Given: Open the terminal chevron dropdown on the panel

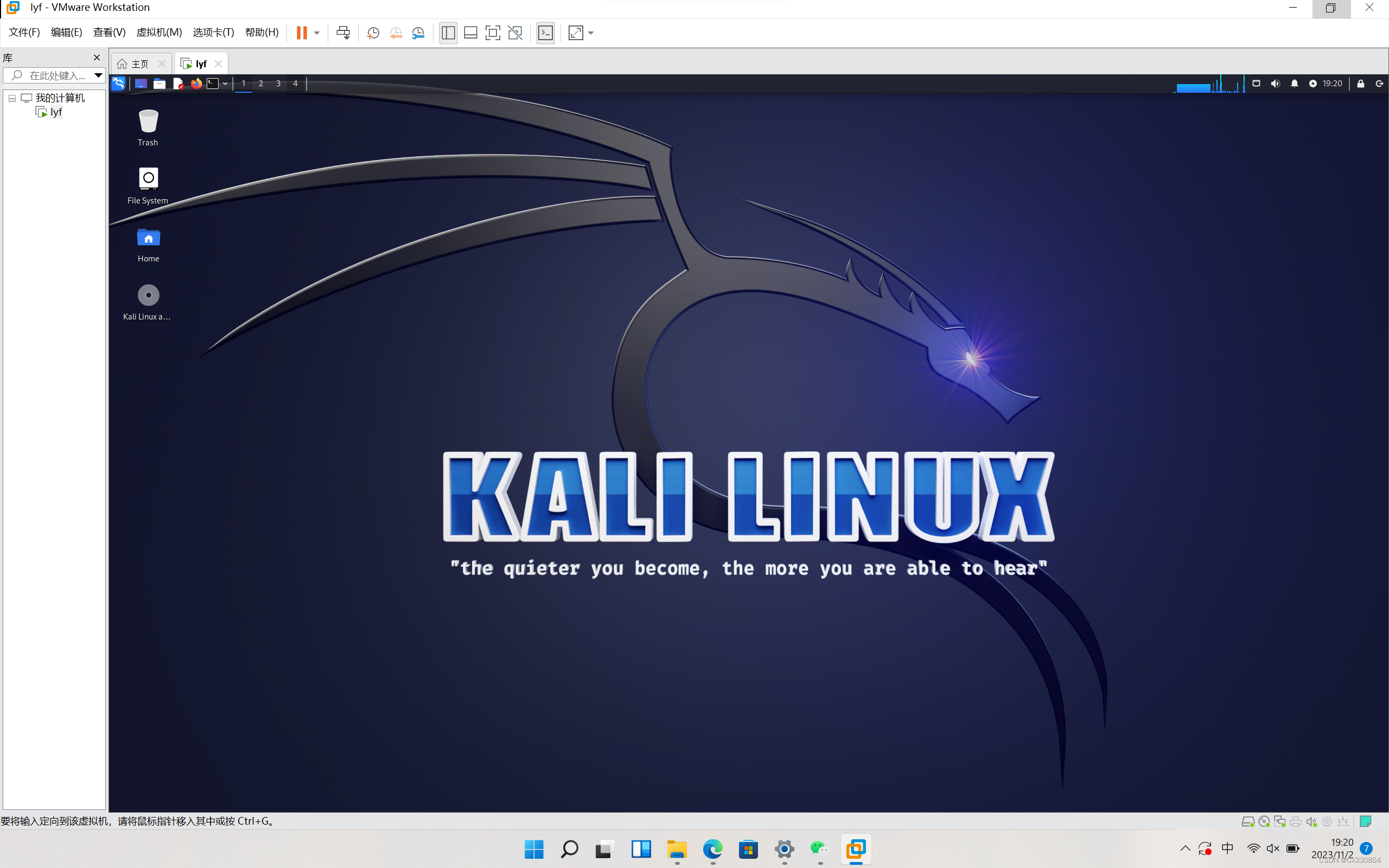Looking at the screenshot, I should pyautogui.click(x=225, y=83).
